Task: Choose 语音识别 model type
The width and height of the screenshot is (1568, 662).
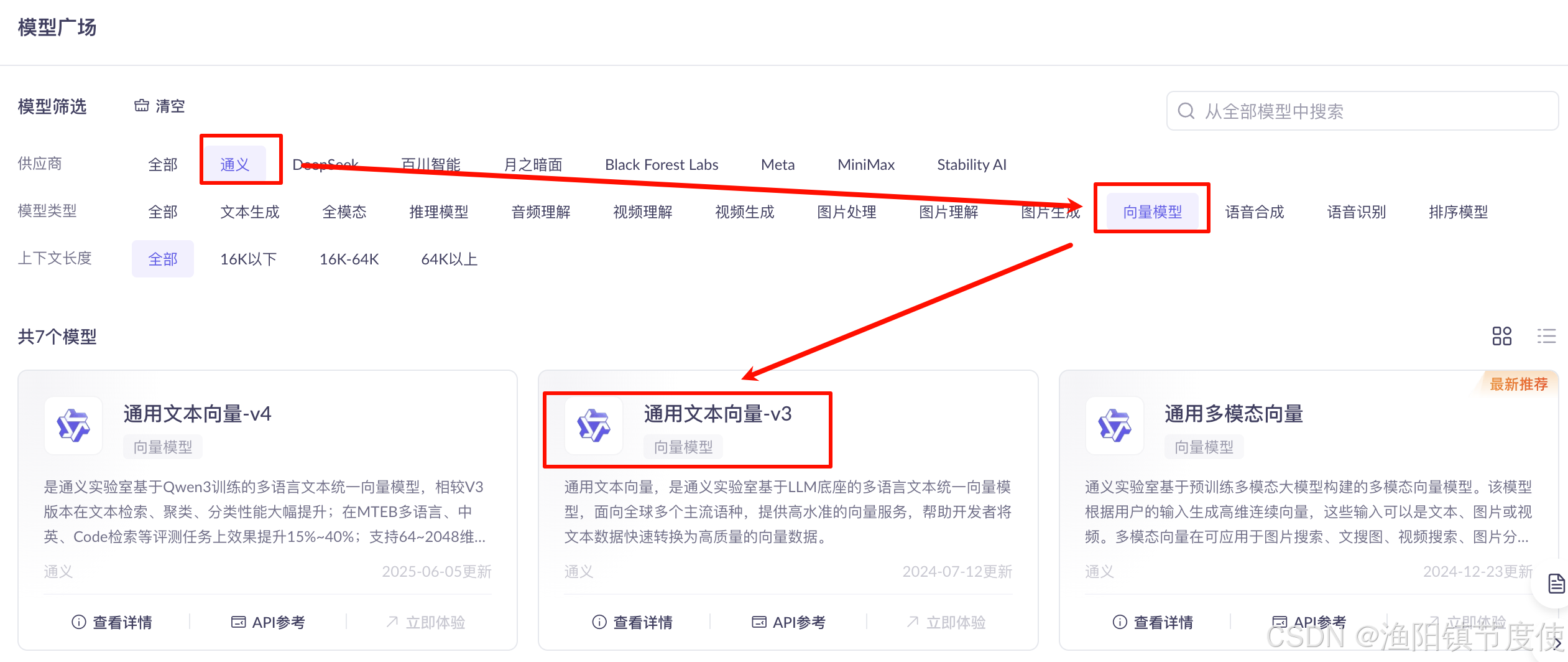Action: click(1357, 212)
